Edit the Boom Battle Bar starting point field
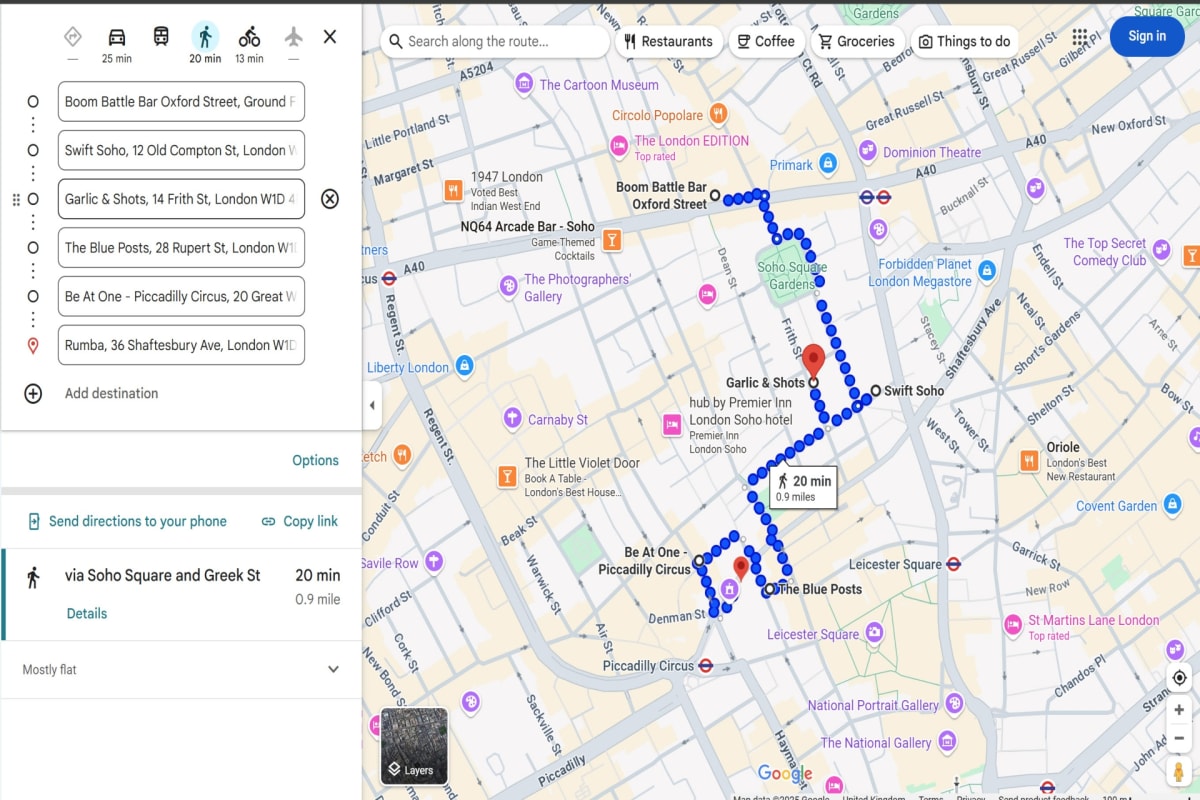The height and width of the screenshot is (800, 1200). pos(181,102)
